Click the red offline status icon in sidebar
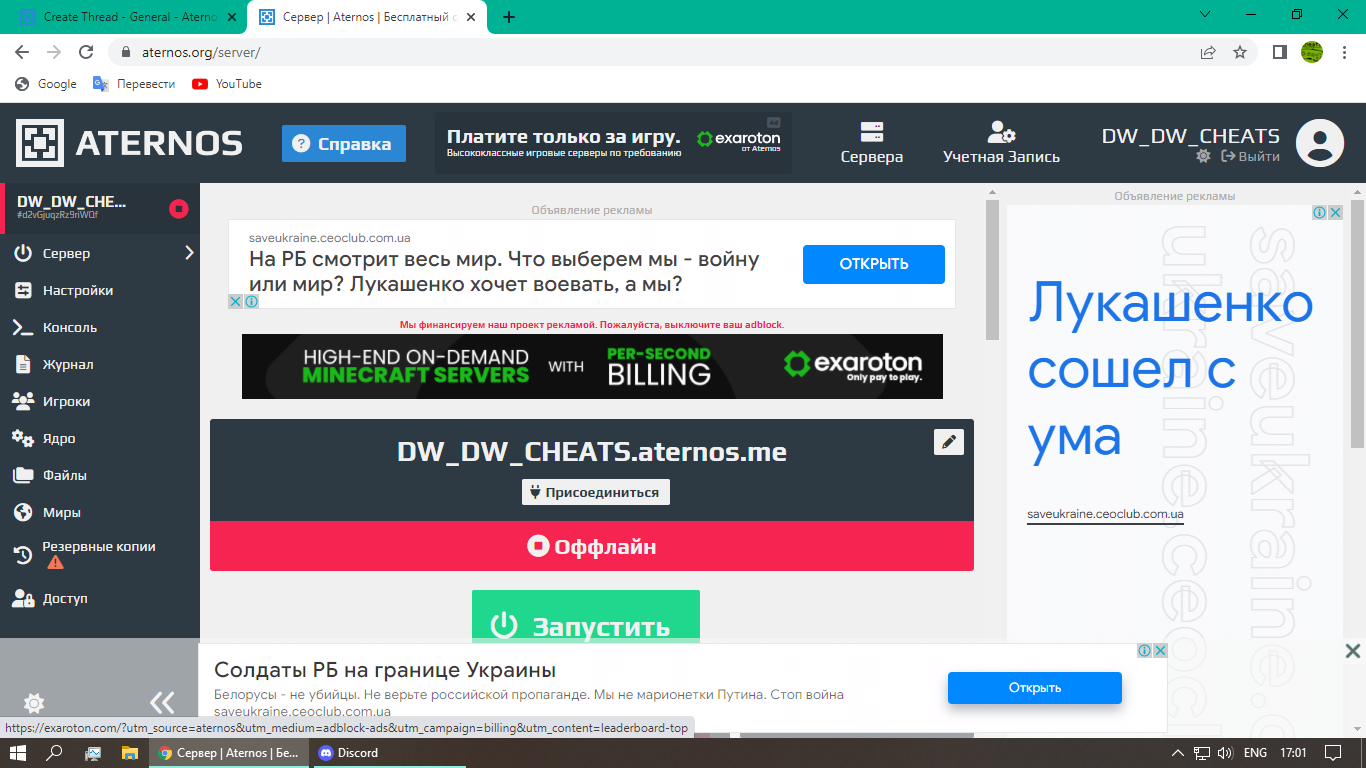Image resolution: width=1366 pixels, height=768 pixels. pos(179,208)
